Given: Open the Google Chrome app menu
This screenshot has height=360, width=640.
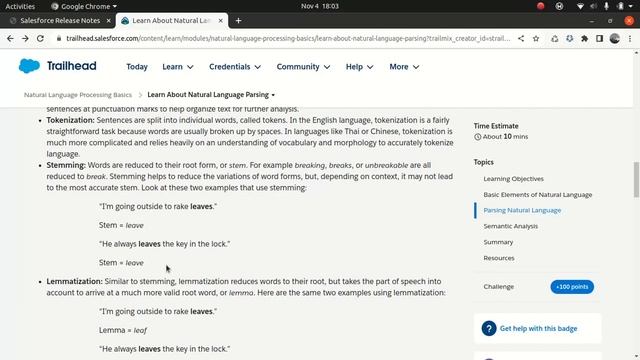Looking at the screenshot, I should [84, 6].
